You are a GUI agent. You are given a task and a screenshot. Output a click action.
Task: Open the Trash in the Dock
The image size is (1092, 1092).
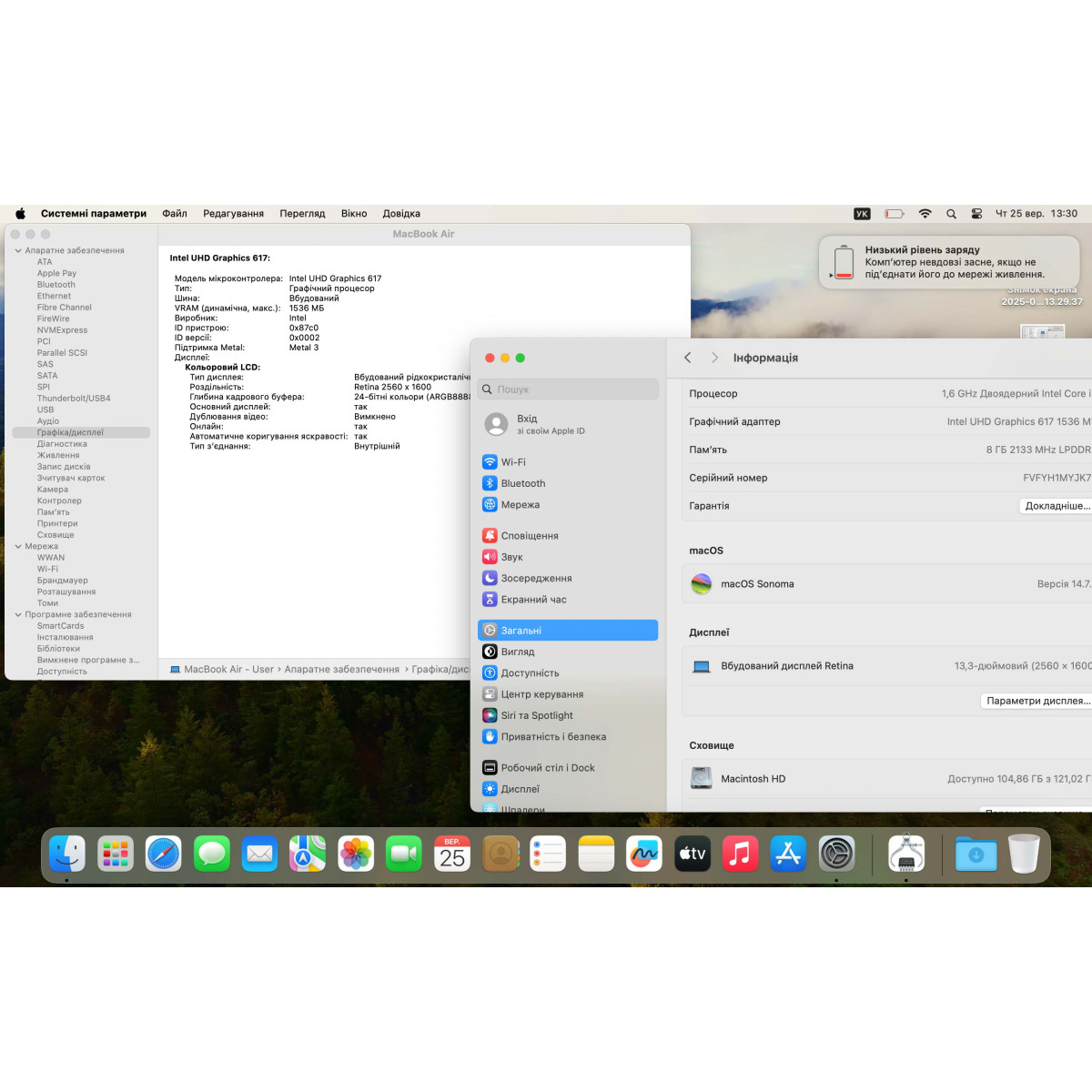click(1024, 854)
